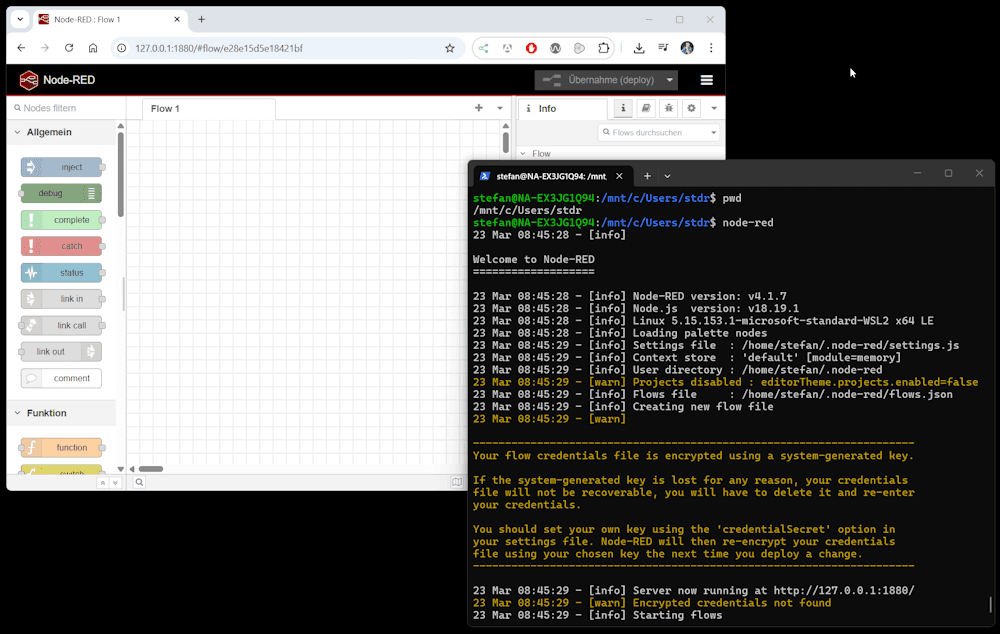This screenshot has width=1000, height=634.
Task: Click the complete node in the palette
Action: click(x=62, y=219)
